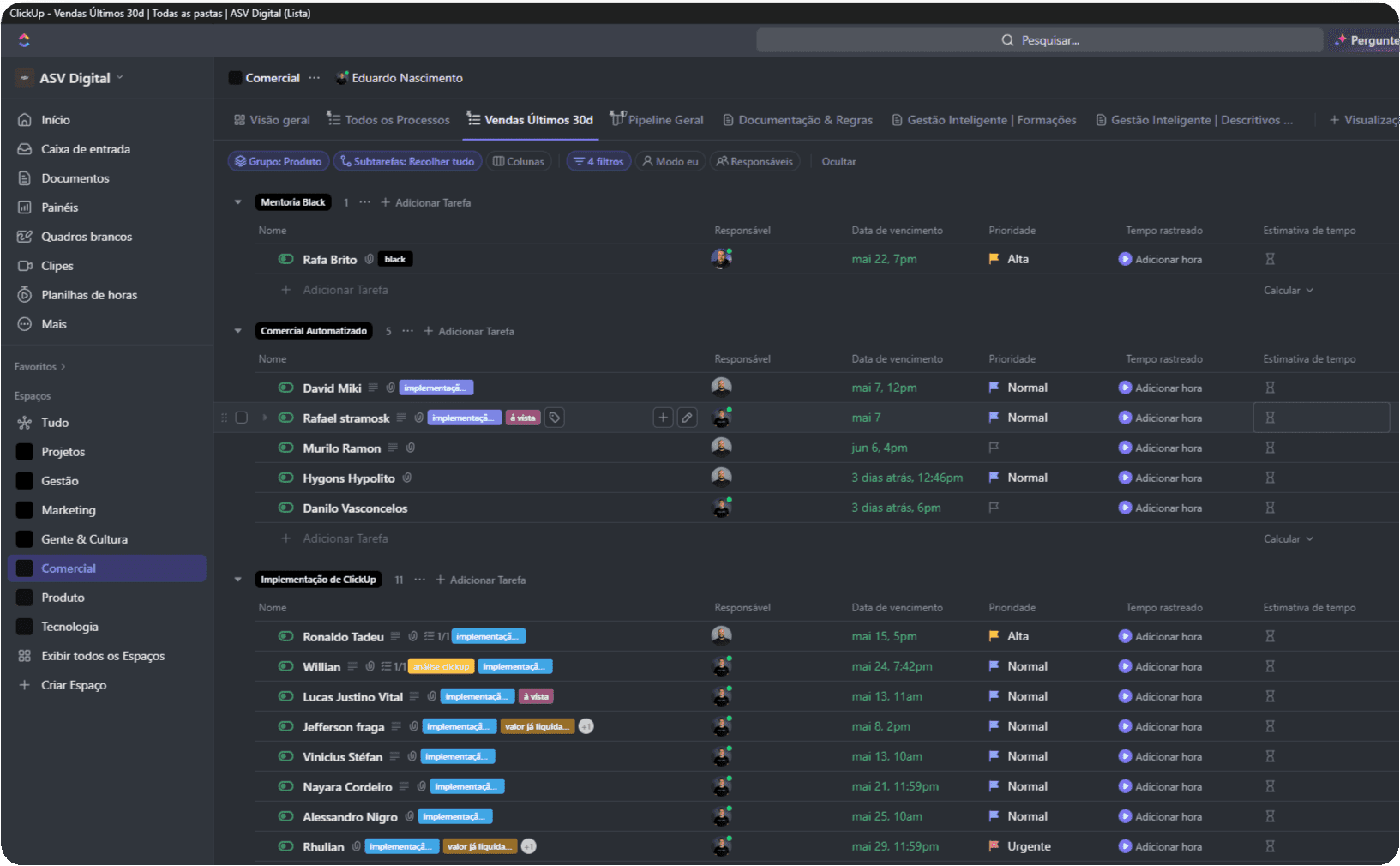Open Documentos in the sidebar
Image resolution: width=1400 pixels, height=866 pixels.
tap(75, 178)
